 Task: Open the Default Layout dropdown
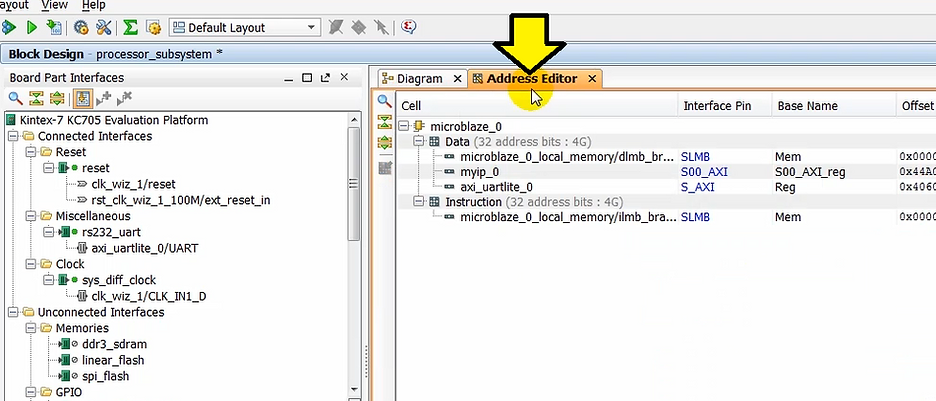[x=244, y=27]
